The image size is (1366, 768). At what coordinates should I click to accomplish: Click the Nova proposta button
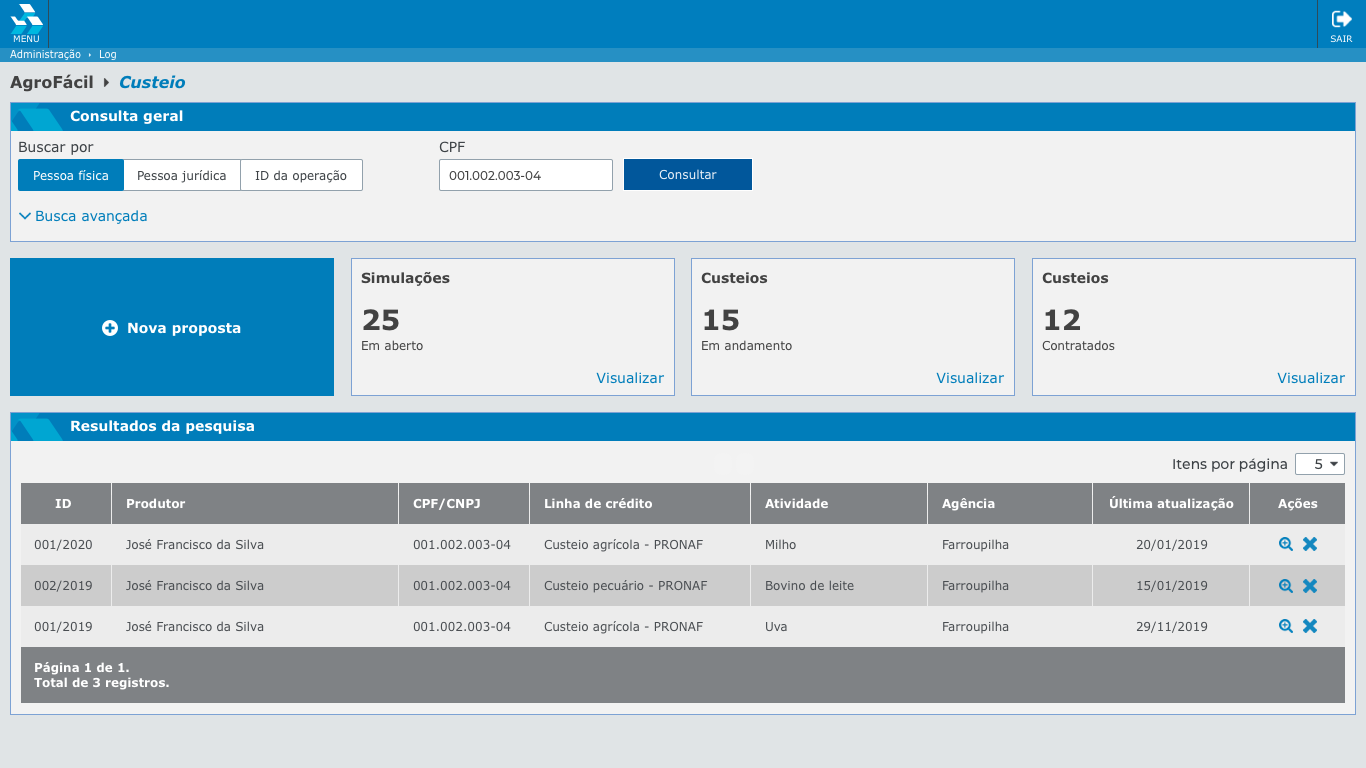(172, 327)
